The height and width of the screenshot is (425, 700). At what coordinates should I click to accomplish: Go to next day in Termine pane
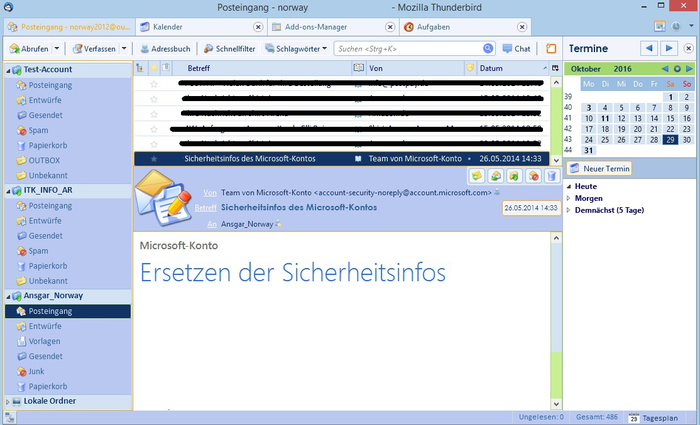click(669, 48)
